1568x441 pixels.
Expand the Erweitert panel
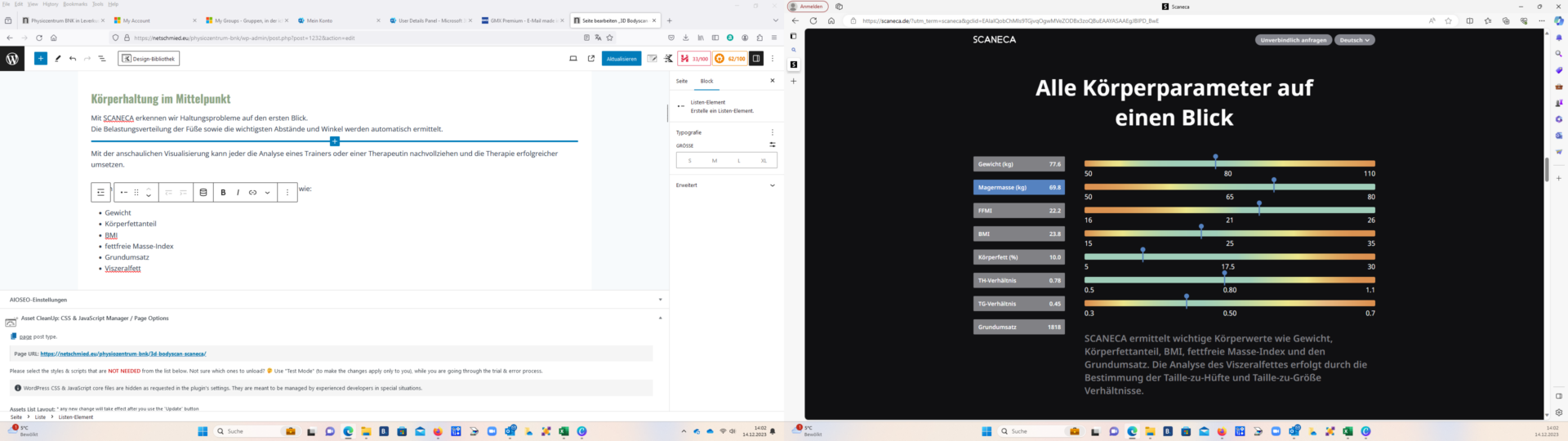tap(726, 185)
